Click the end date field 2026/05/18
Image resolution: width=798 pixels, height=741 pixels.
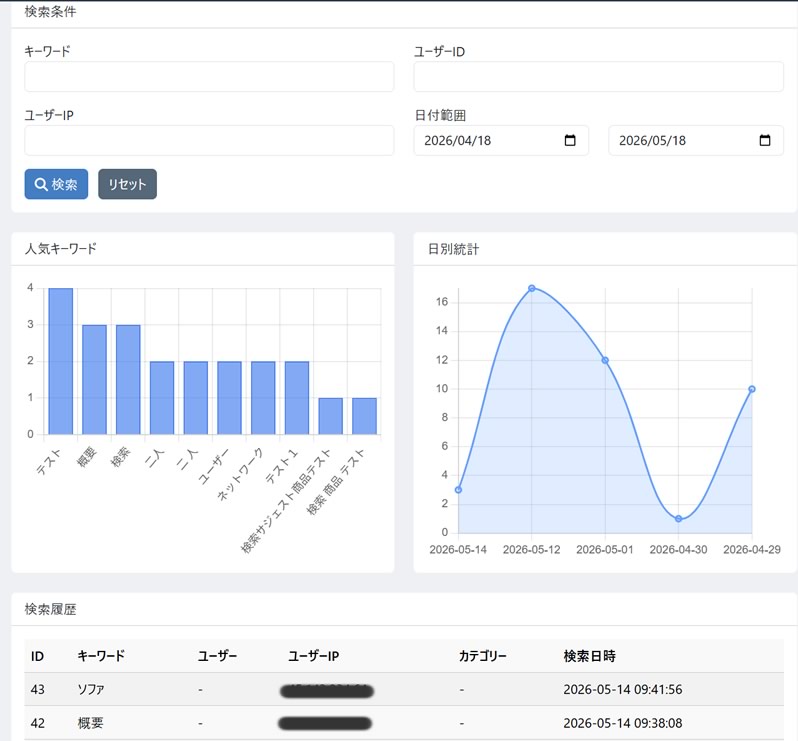click(696, 140)
